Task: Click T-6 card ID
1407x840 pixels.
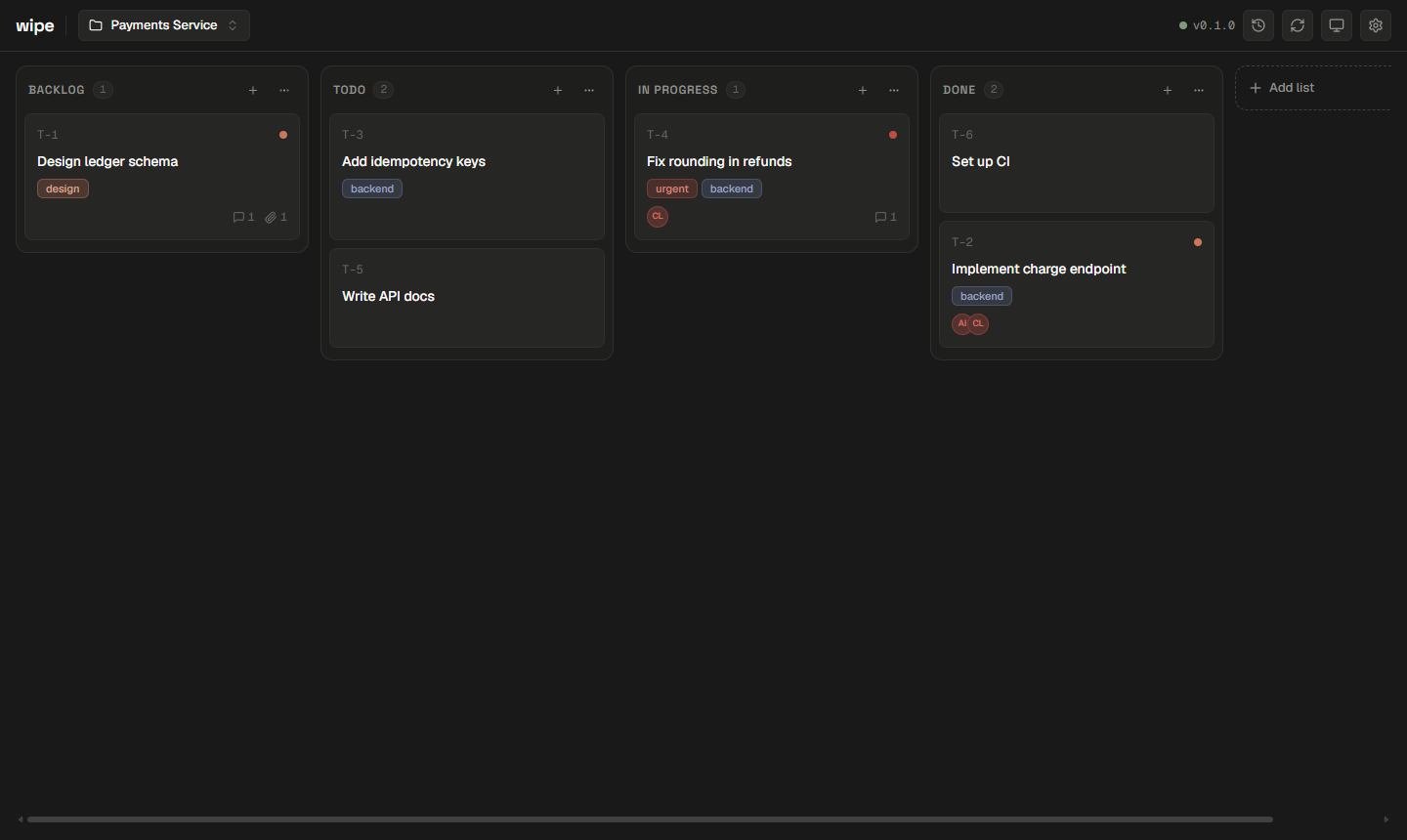Action: click(962, 135)
